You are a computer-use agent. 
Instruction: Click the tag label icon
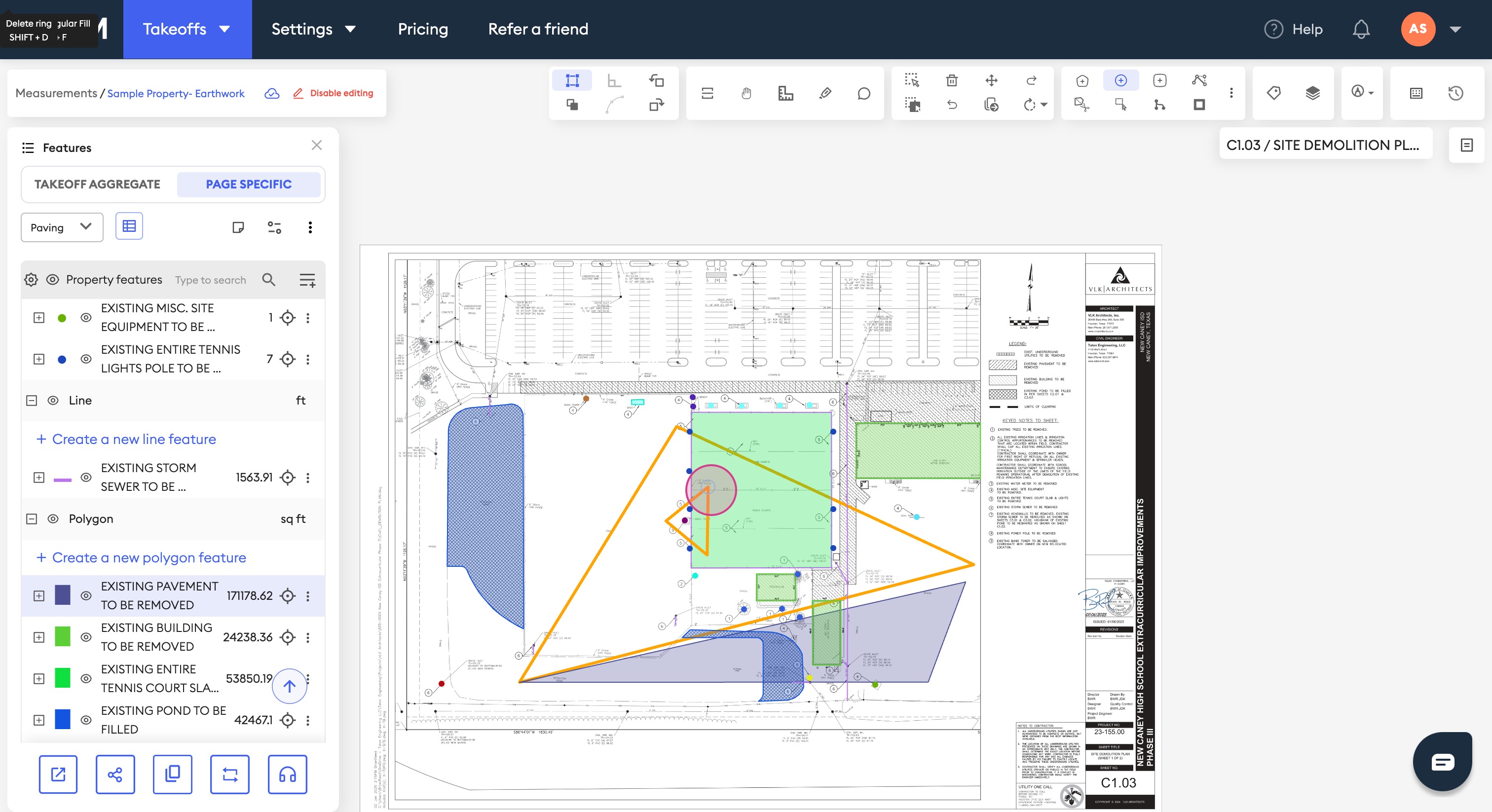pyautogui.click(x=1273, y=93)
